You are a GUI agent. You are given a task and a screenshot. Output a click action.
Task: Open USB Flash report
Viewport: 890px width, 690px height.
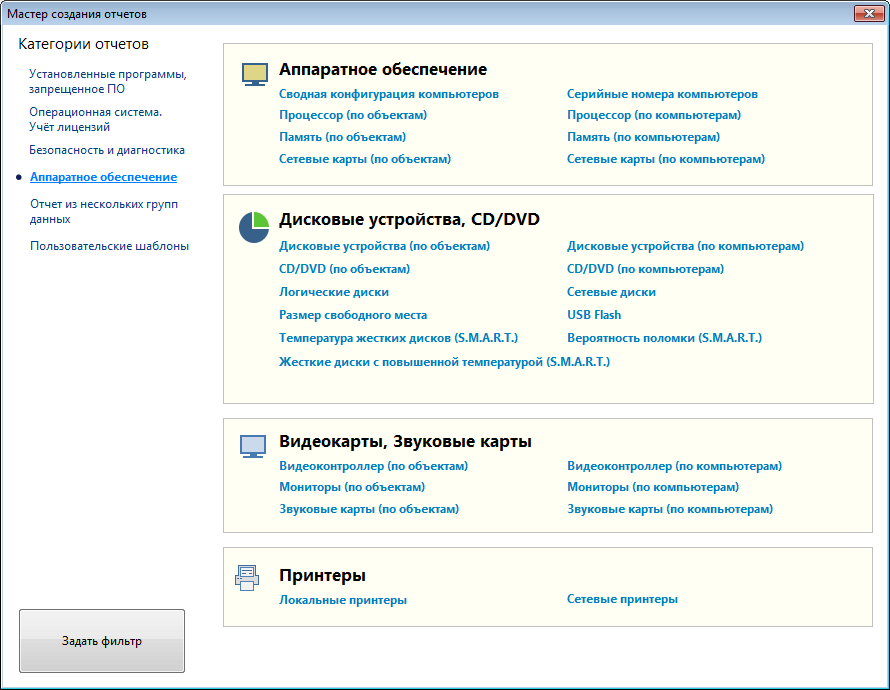(x=594, y=315)
